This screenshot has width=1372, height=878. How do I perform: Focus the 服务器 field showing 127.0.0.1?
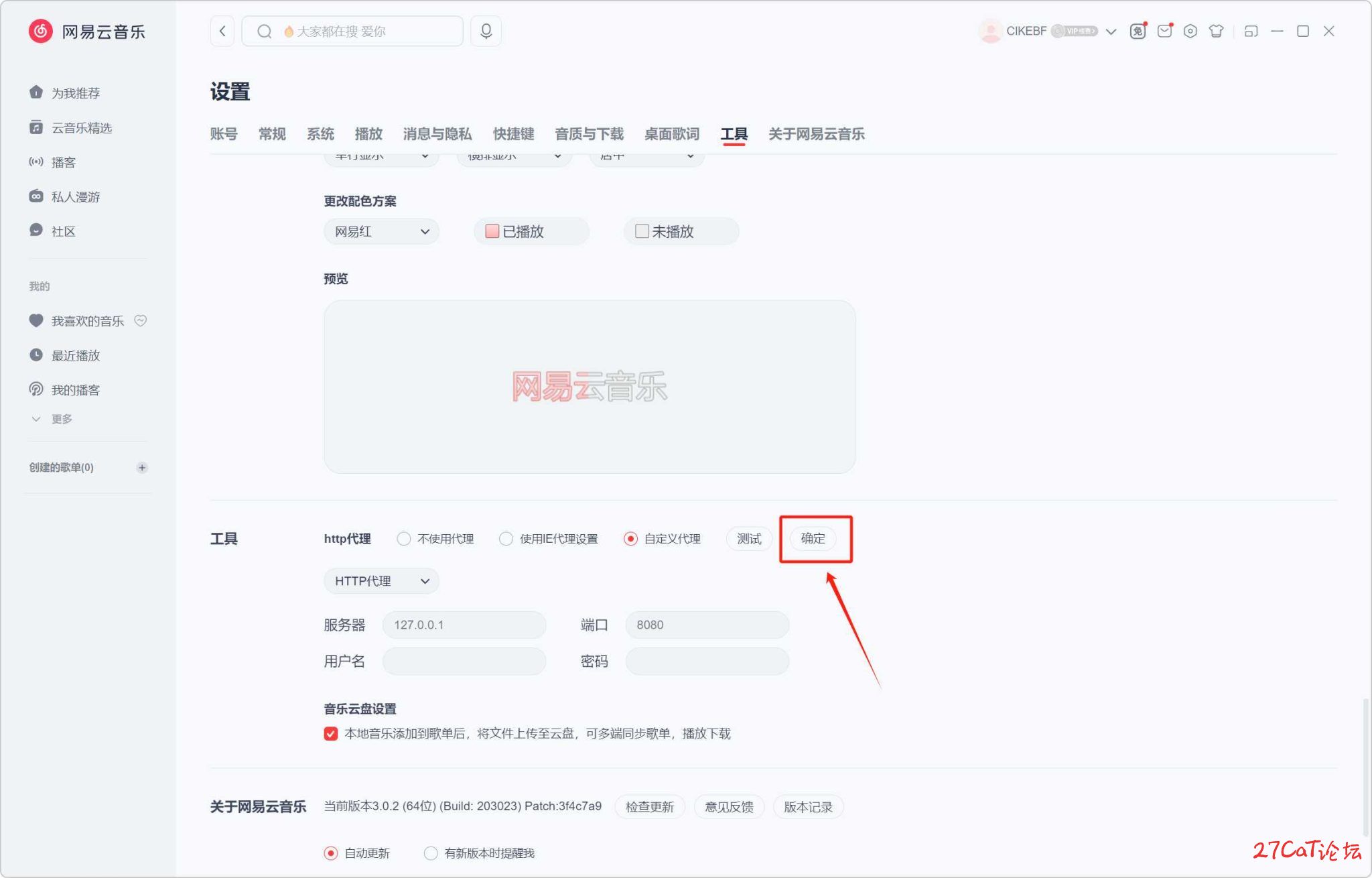(464, 625)
